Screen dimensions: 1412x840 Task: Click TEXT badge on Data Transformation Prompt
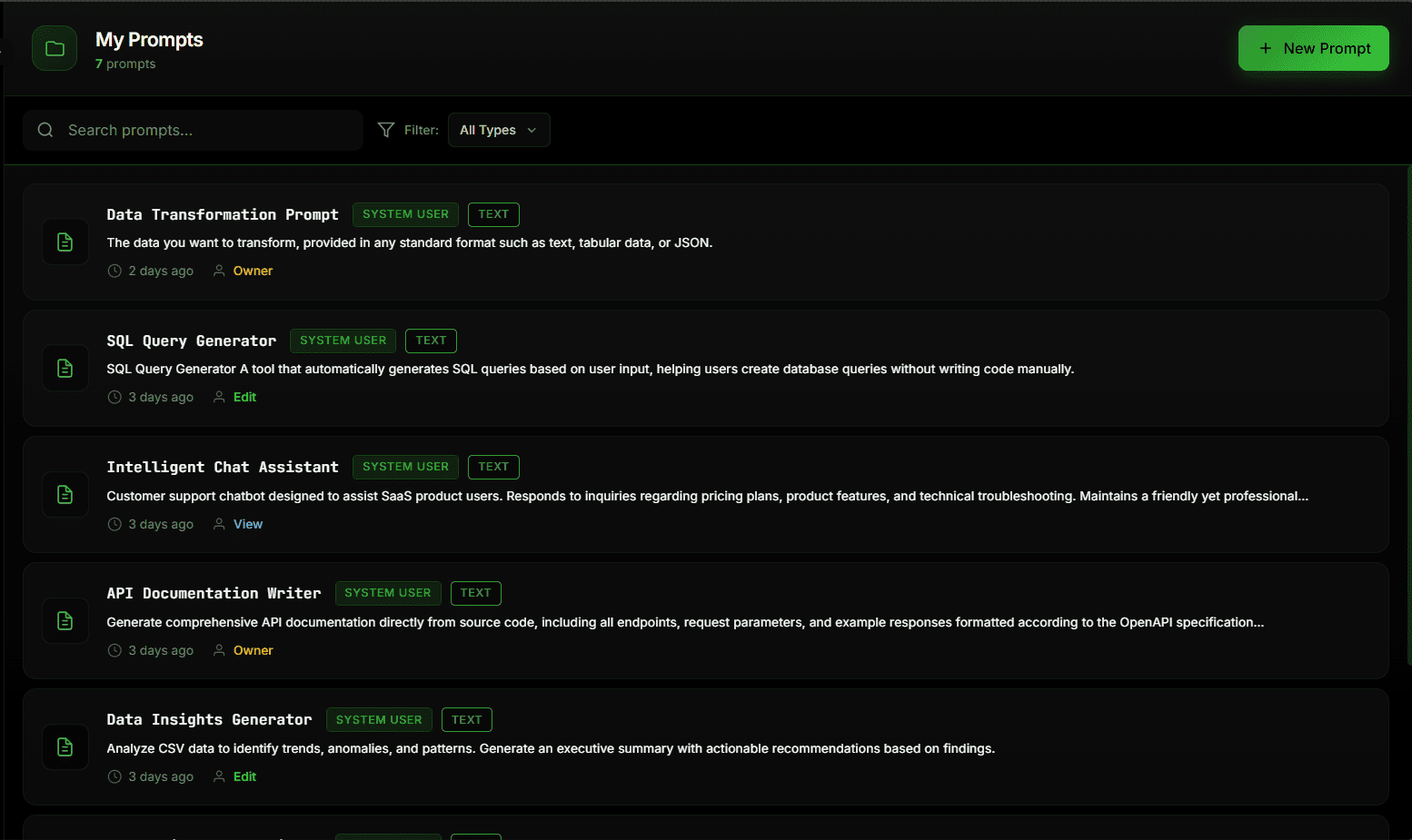pos(493,214)
